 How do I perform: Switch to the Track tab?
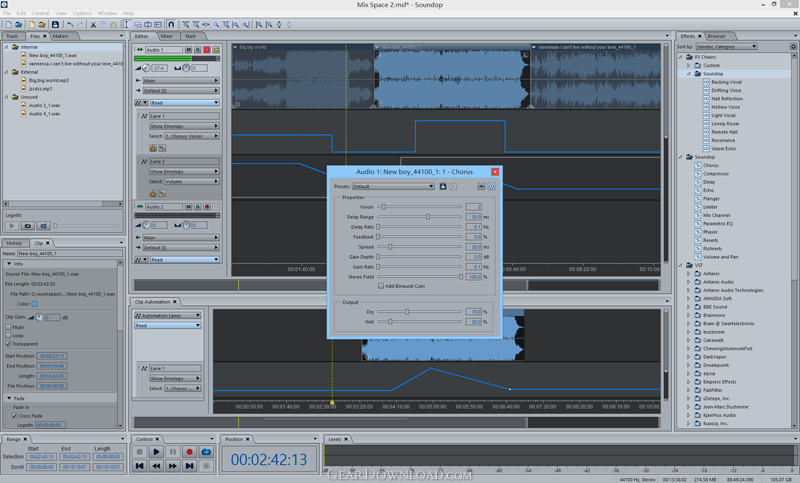(x=12, y=36)
